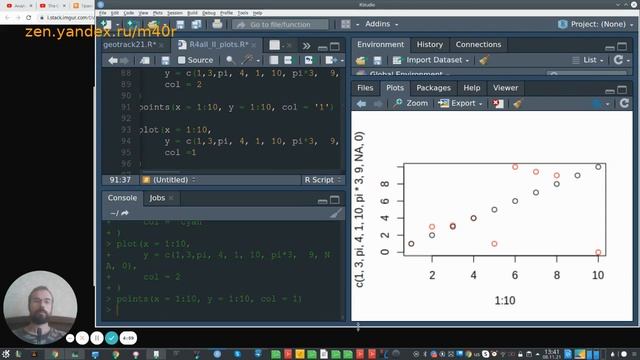Open the create project icon

[131, 24]
